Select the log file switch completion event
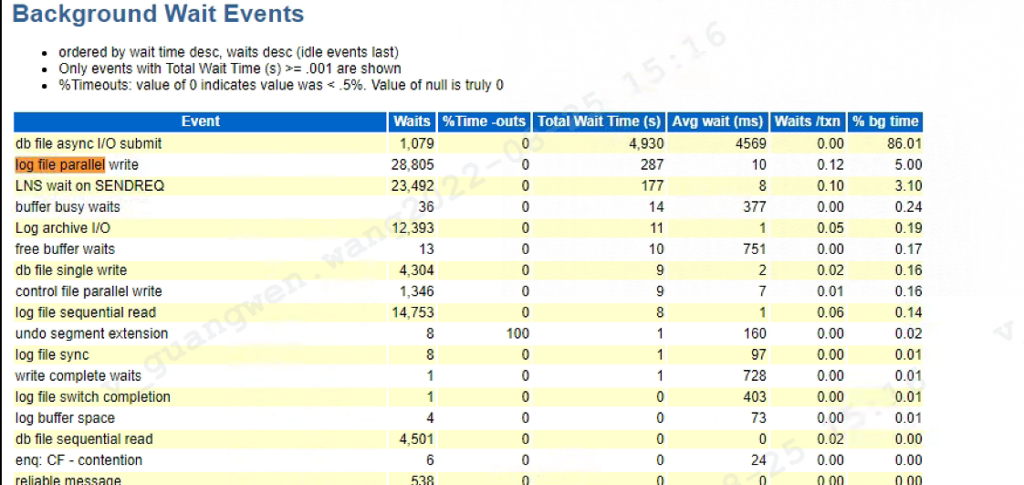Viewport: 1024px width, 485px height. tap(93, 397)
